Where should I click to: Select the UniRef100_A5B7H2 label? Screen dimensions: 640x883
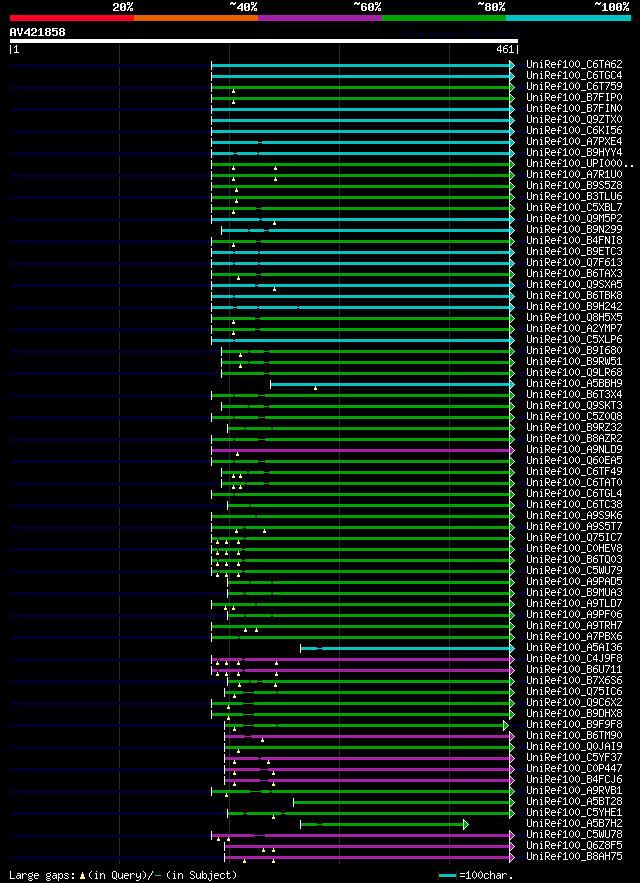[x=574, y=824]
